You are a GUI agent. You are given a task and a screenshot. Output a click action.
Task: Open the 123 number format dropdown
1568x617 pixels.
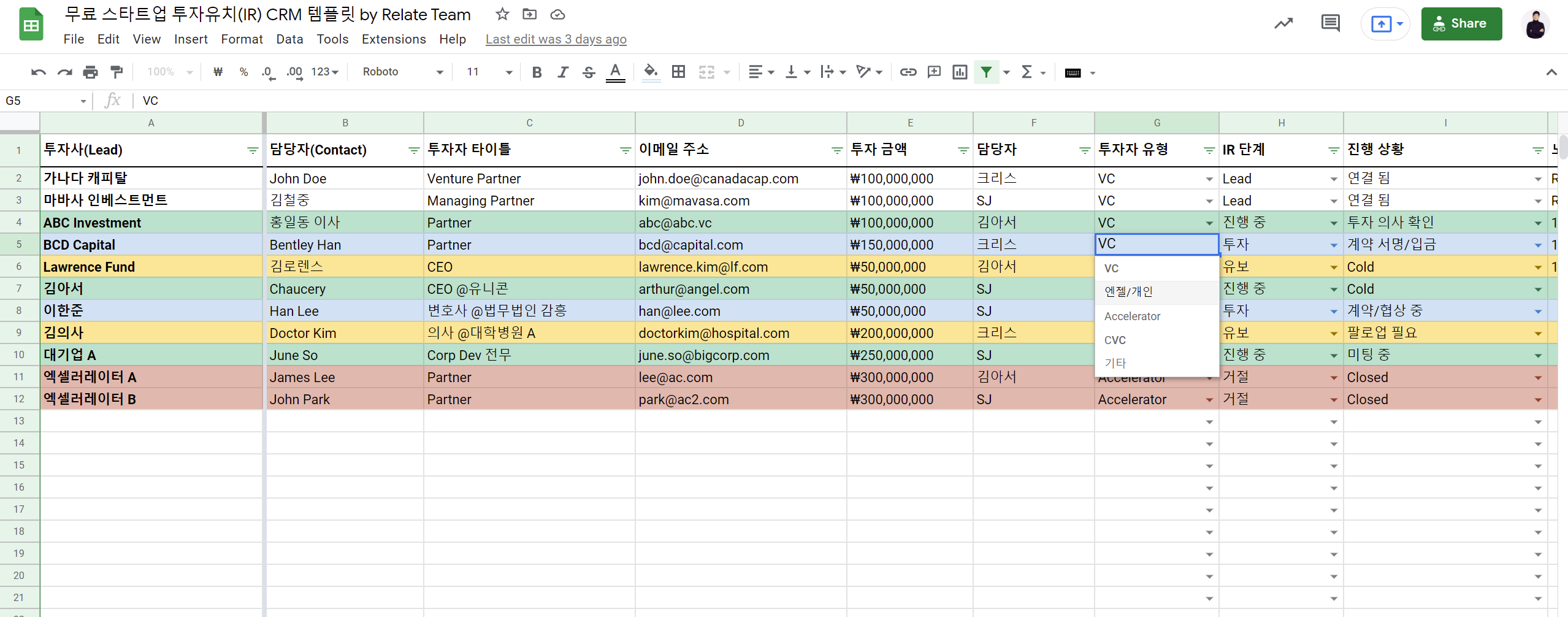point(325,72)
